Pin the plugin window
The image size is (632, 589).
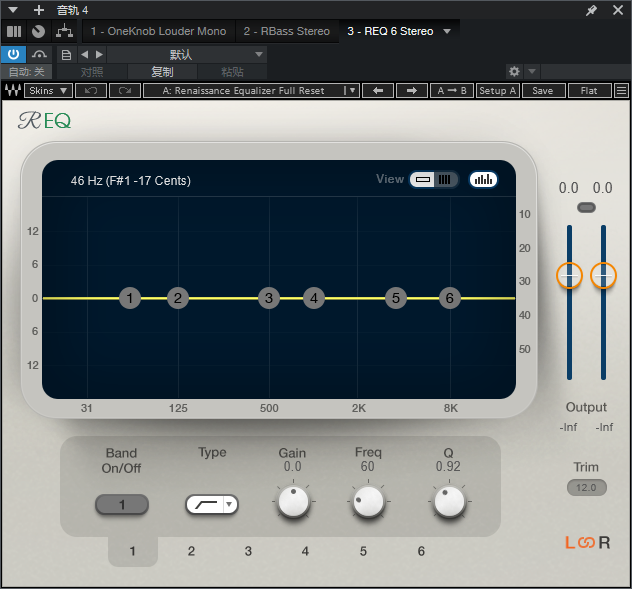click(x=591, y=10)
